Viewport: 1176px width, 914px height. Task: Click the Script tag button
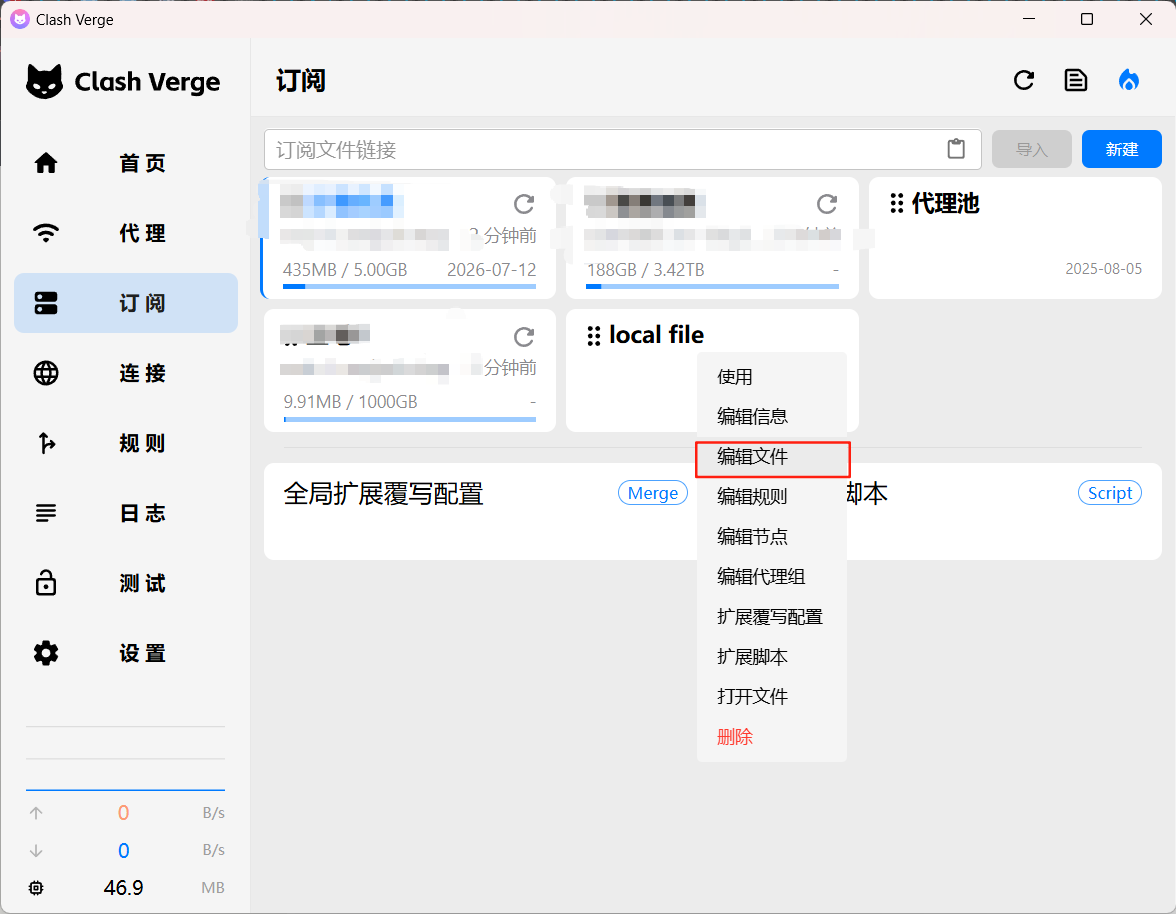pyautogui.click(x=1109, y=493)
